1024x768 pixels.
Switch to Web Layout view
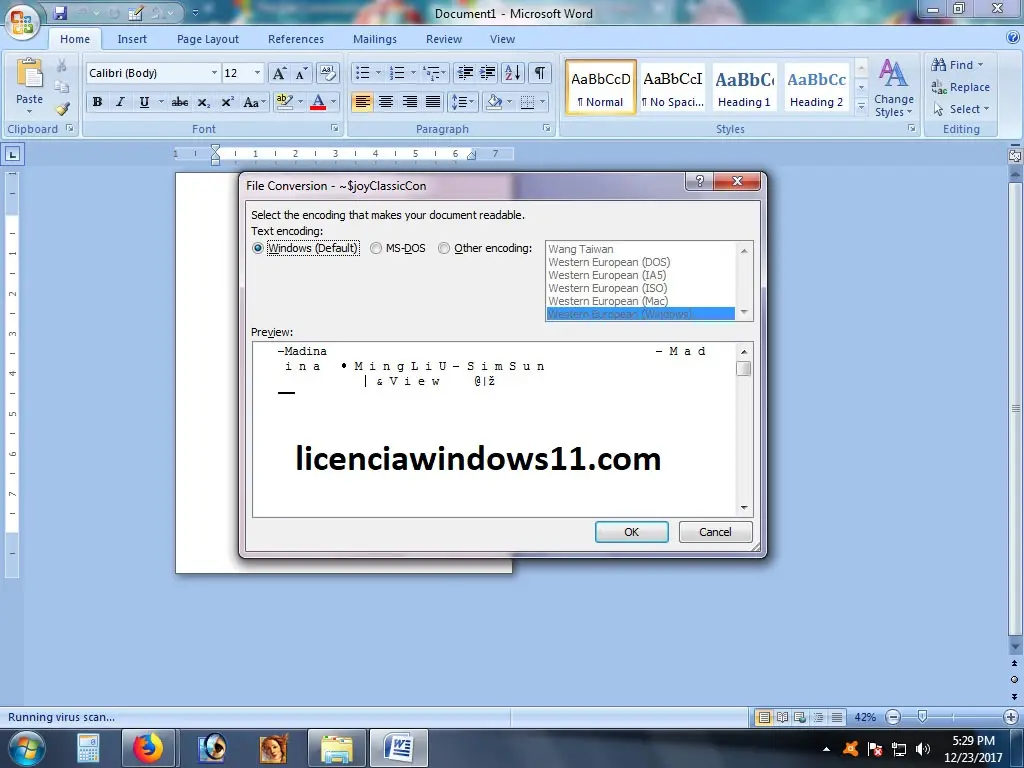[800, 717]
